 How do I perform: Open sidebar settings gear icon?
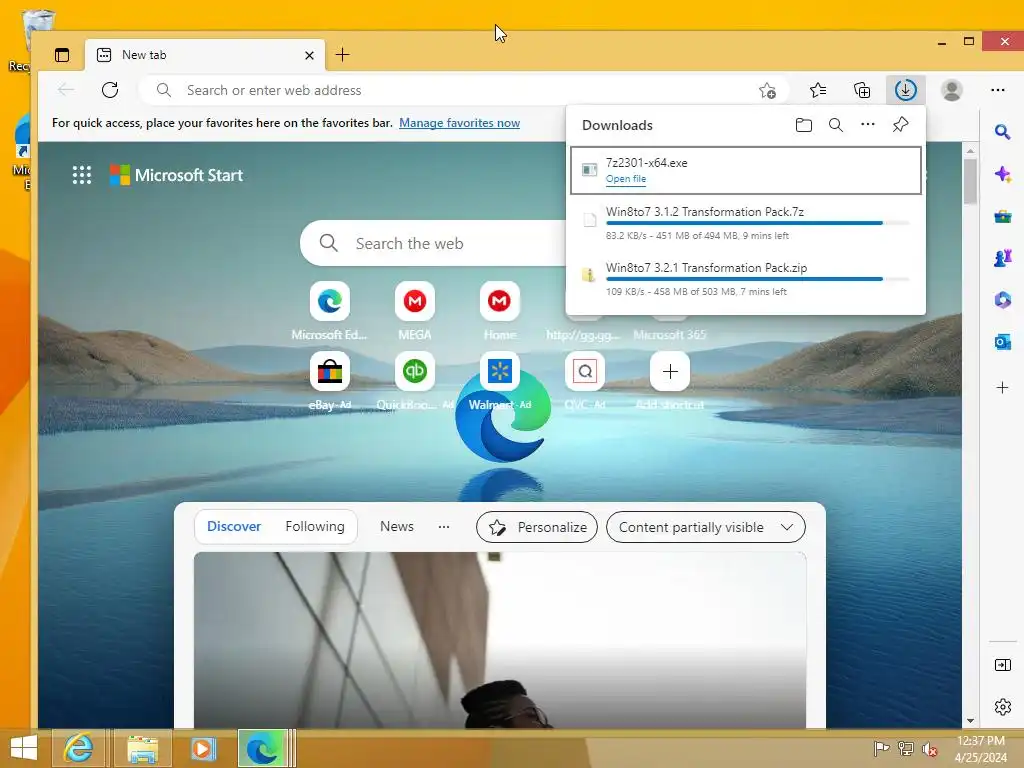pos(1002,707)
